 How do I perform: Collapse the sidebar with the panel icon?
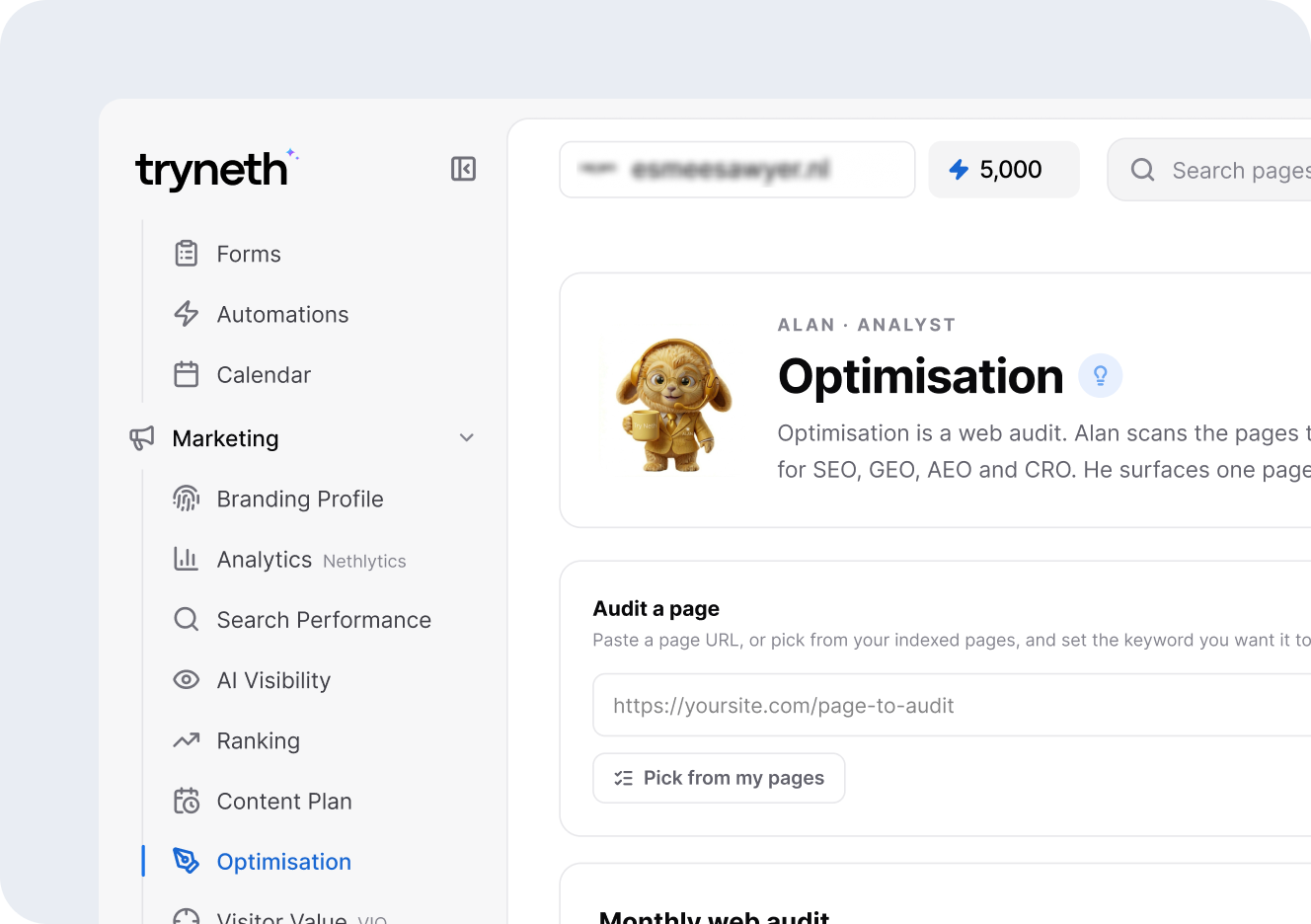[x=463, y=169]
